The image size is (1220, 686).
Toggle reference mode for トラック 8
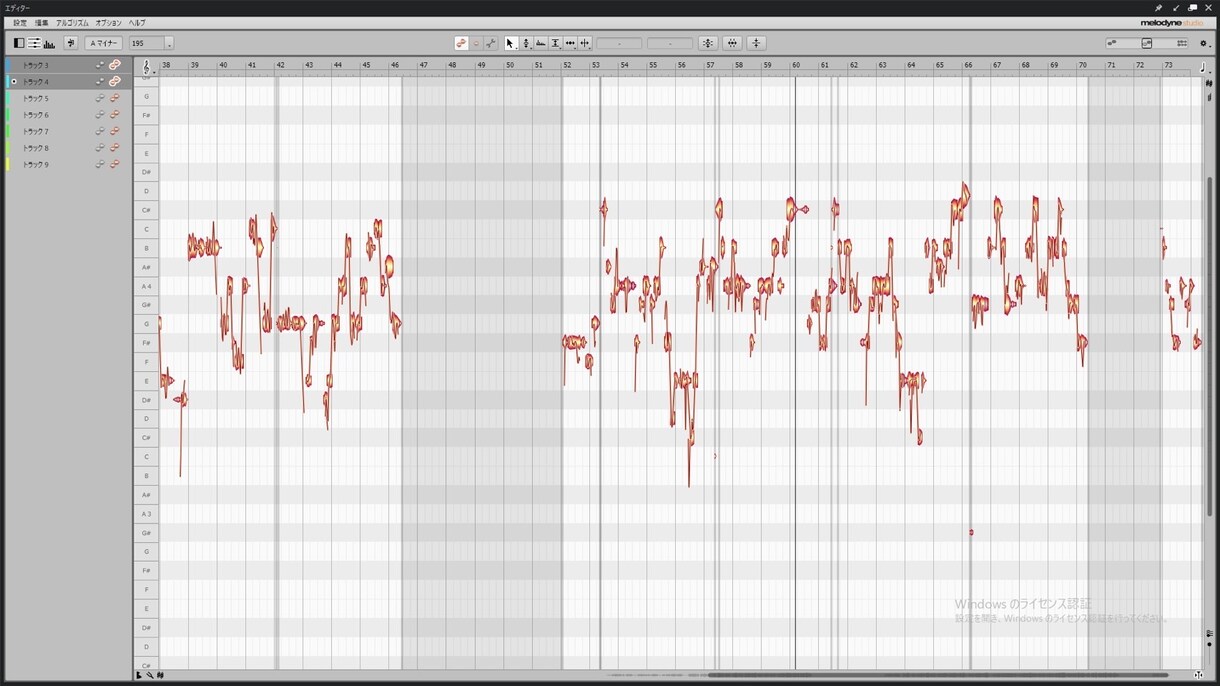click(100, 148)
